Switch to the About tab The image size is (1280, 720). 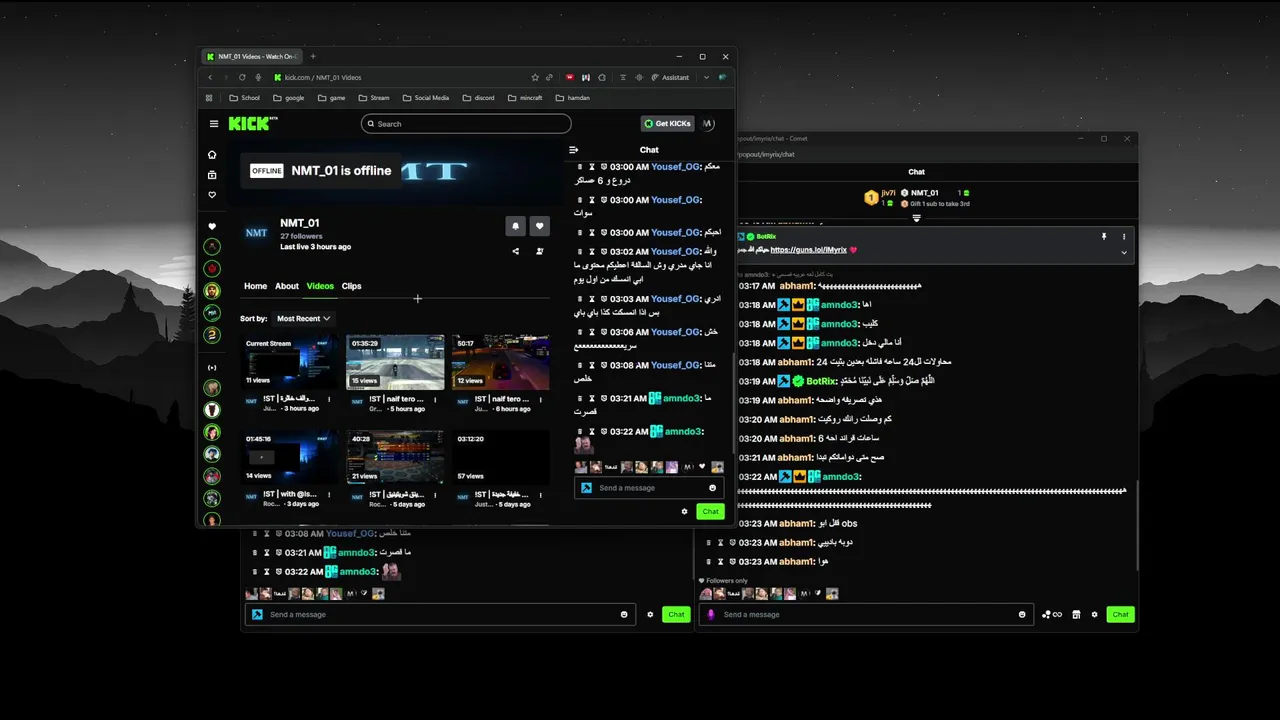(x=287, y=286)
